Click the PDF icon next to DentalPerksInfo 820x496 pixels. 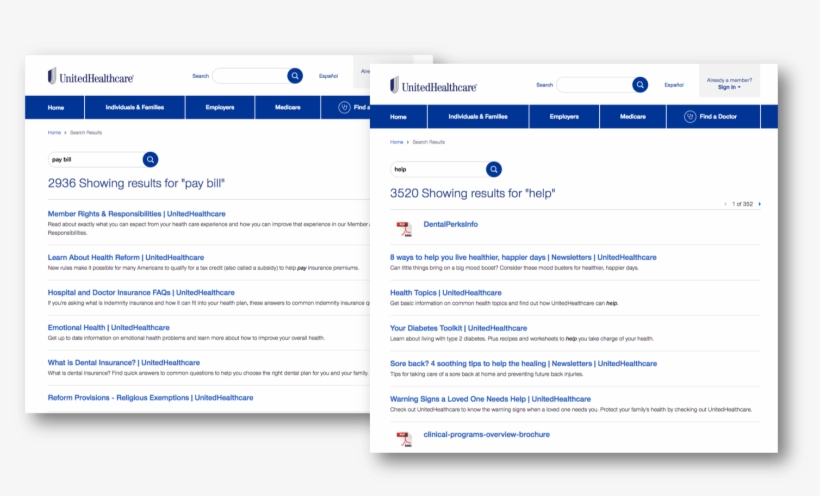pos(404,229)
